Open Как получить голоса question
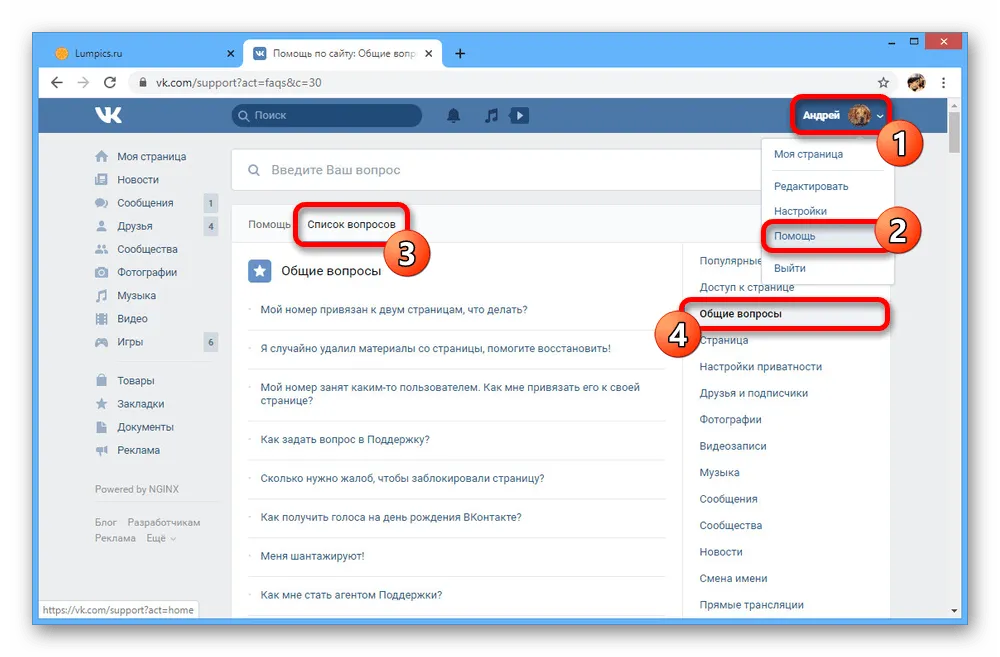 coord(391,518)
